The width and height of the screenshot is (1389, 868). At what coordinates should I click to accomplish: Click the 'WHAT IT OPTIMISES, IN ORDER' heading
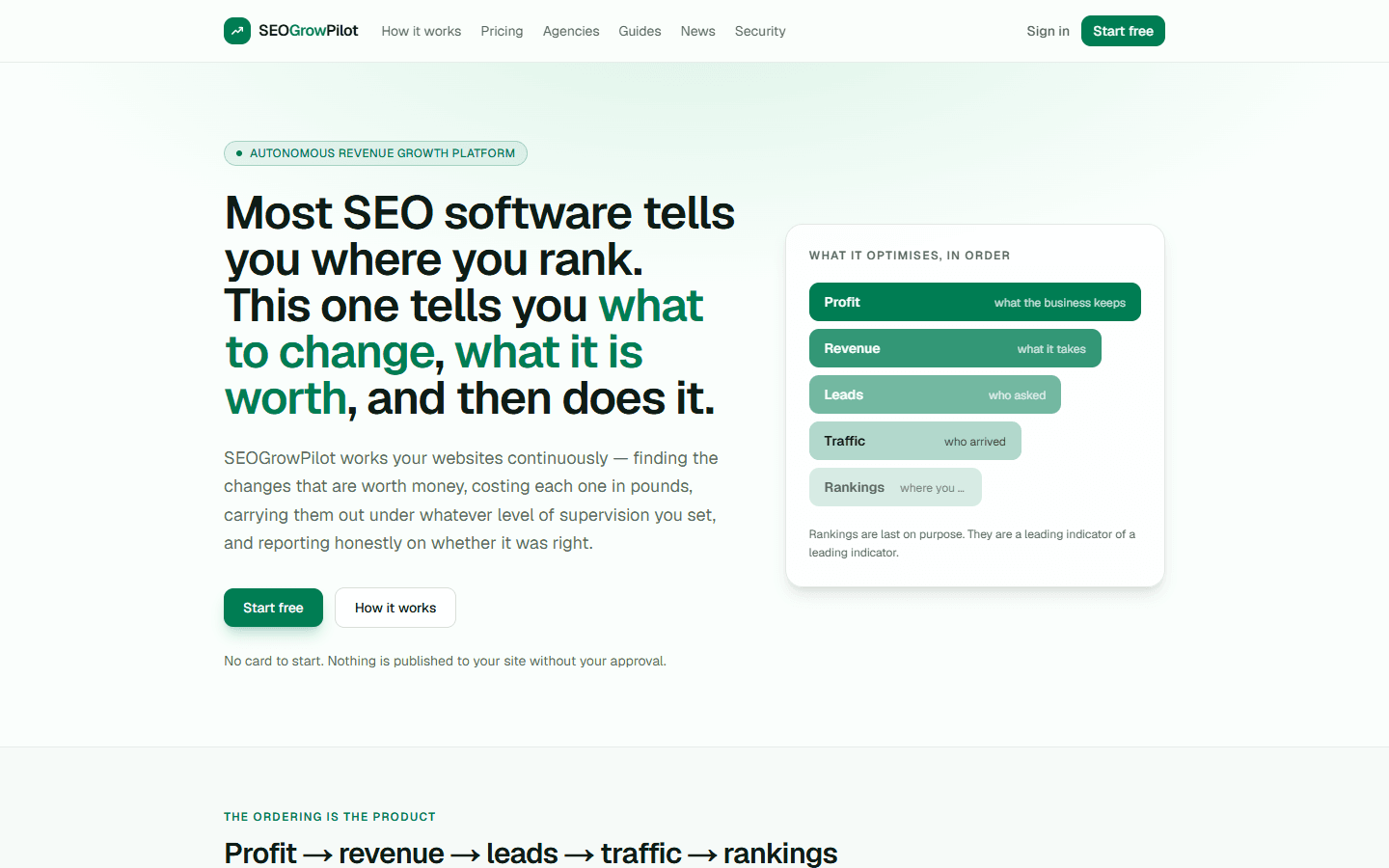point(910,256)
